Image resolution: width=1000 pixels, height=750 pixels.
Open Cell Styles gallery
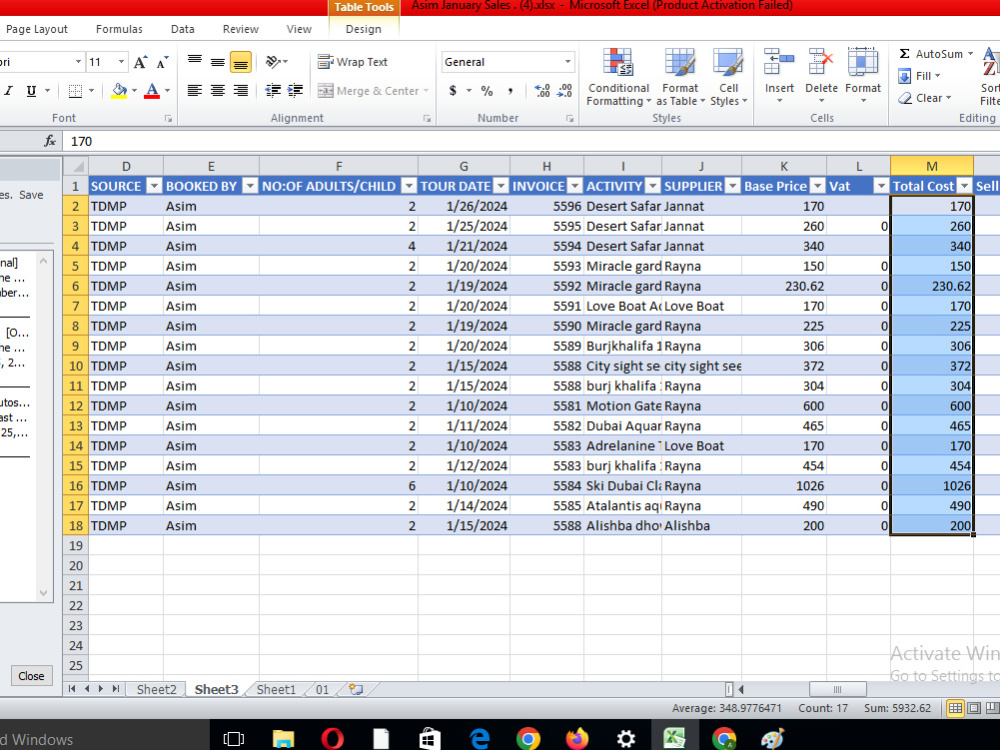pyautogui.click(x=728, y=77)
